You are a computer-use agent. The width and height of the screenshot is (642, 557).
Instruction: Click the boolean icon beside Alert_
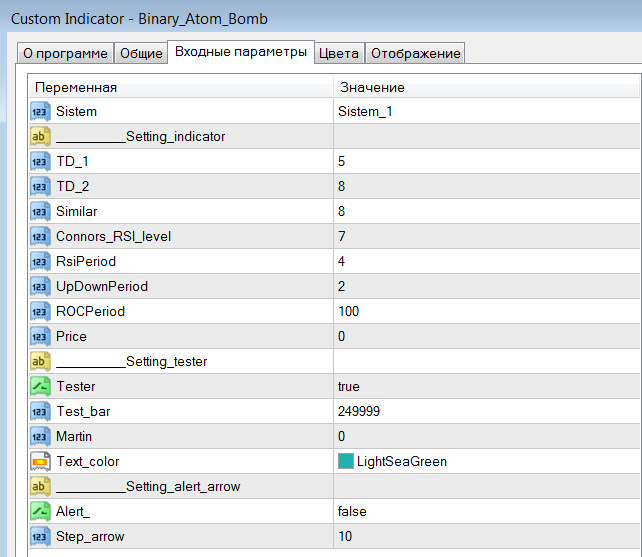(x=40, y=511)
